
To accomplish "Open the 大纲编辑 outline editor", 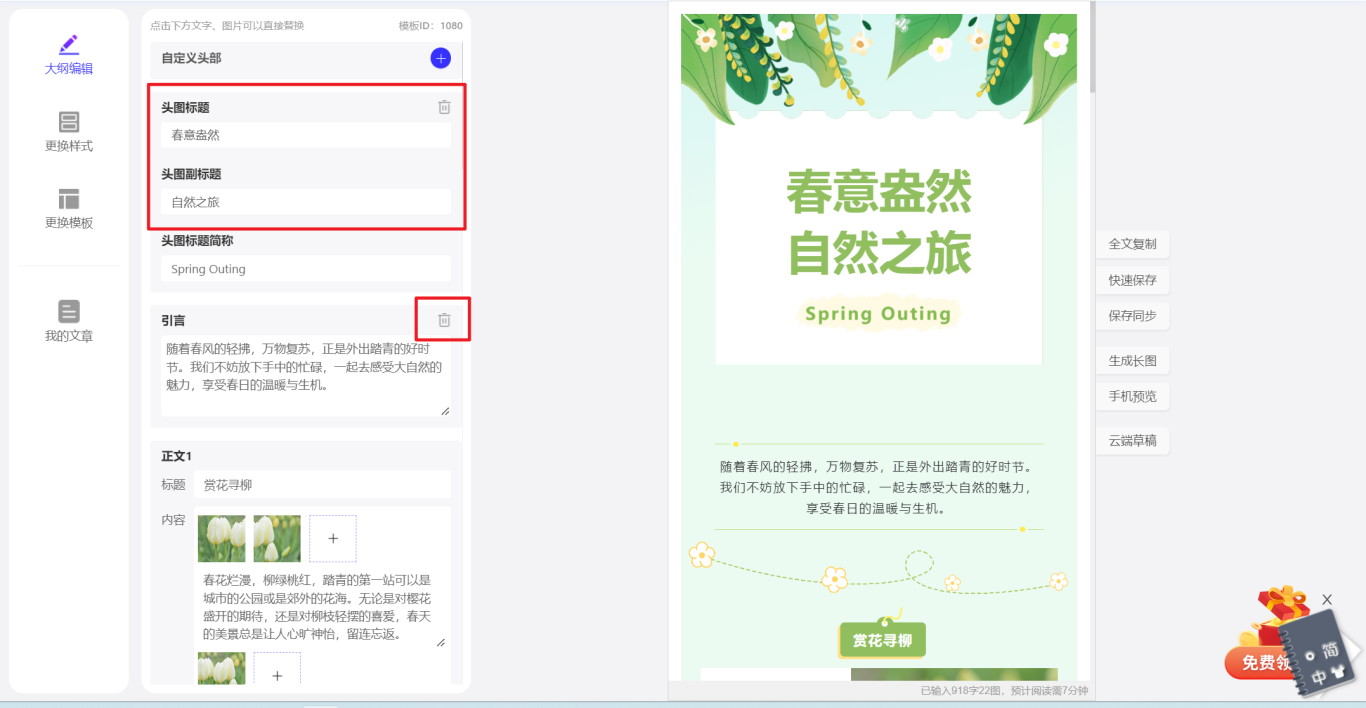I will coord(68,55).
